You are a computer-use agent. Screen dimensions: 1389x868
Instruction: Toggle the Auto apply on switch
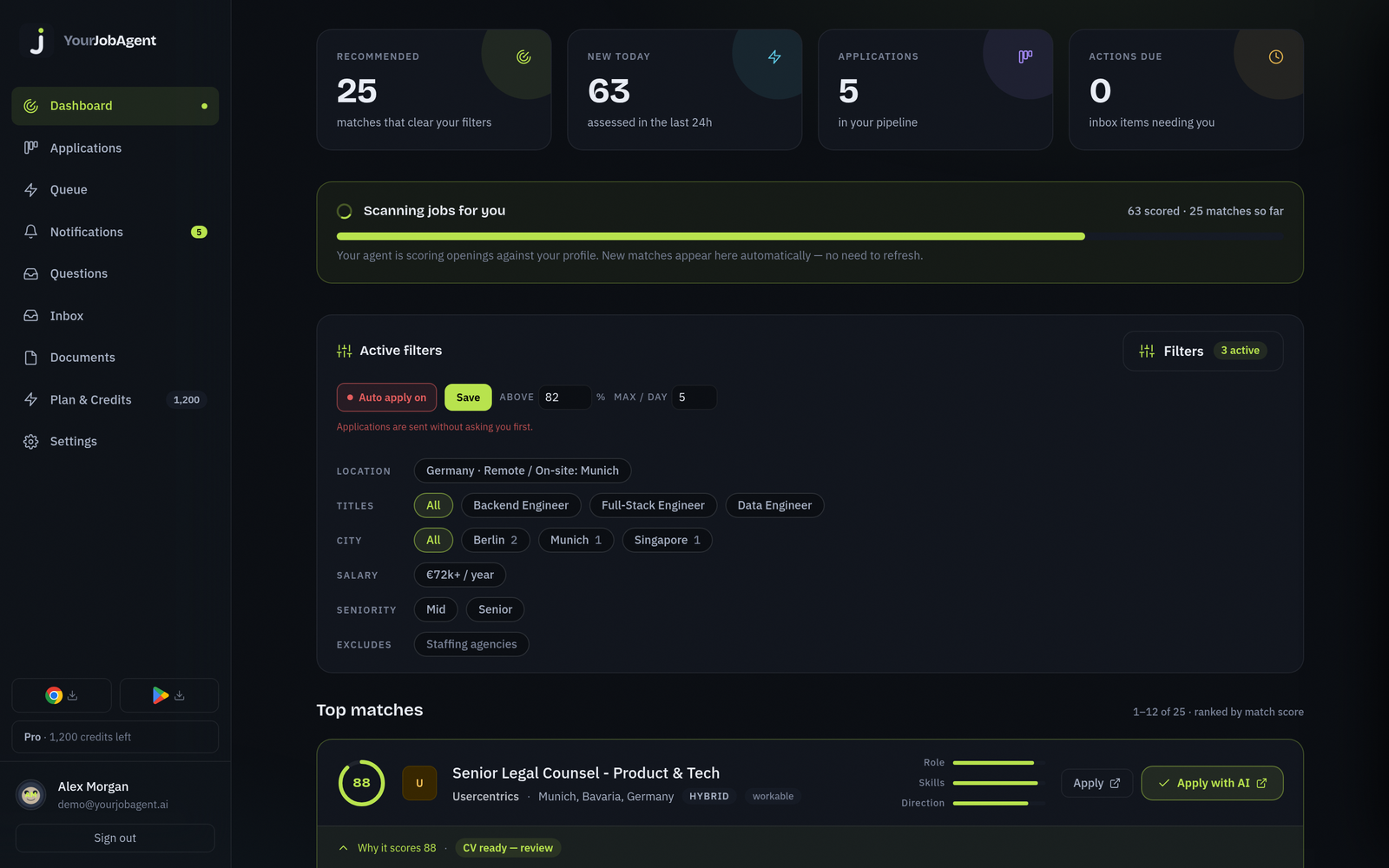click(x=387, y=398)
